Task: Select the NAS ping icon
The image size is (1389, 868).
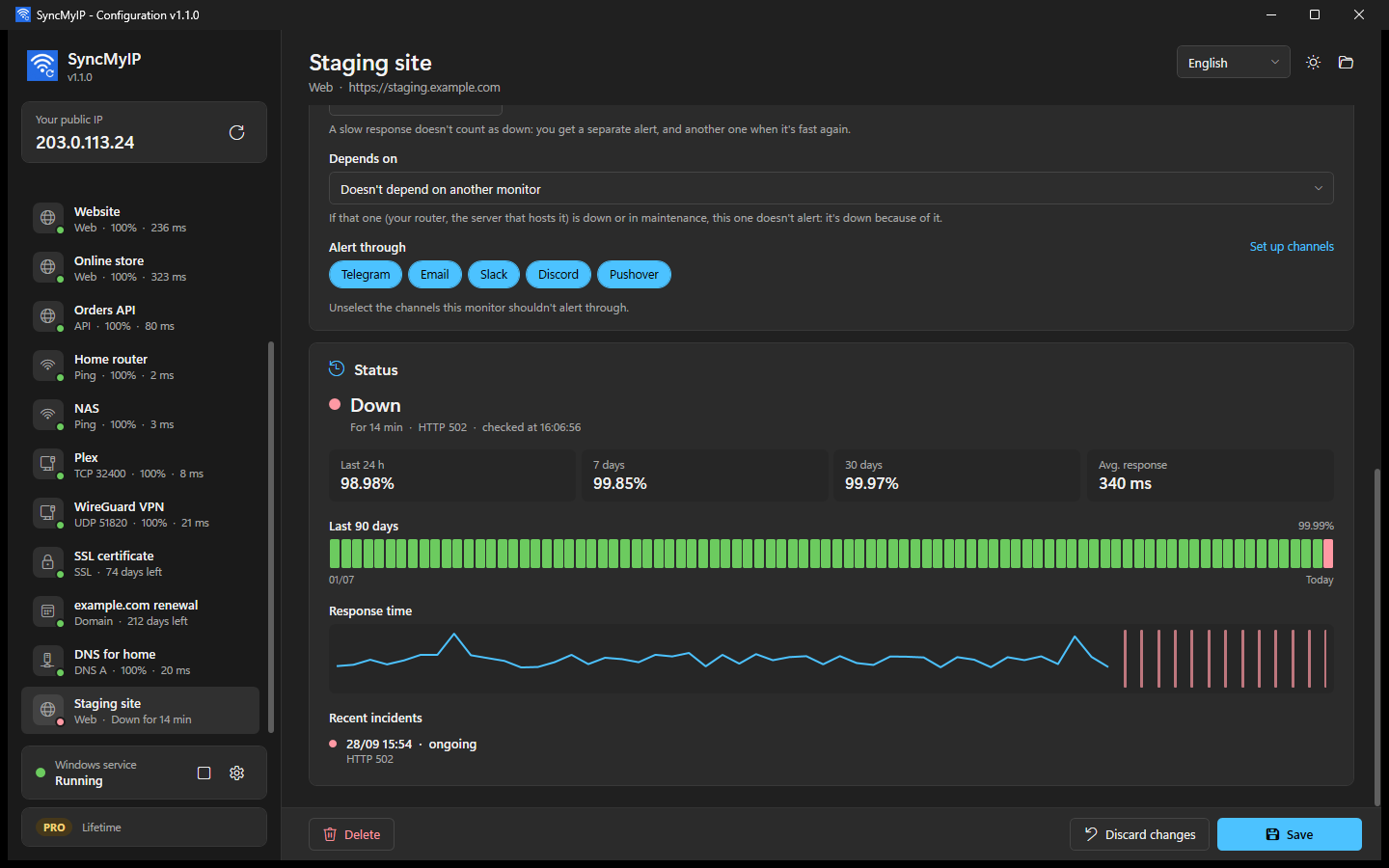Action: (47, 415)
